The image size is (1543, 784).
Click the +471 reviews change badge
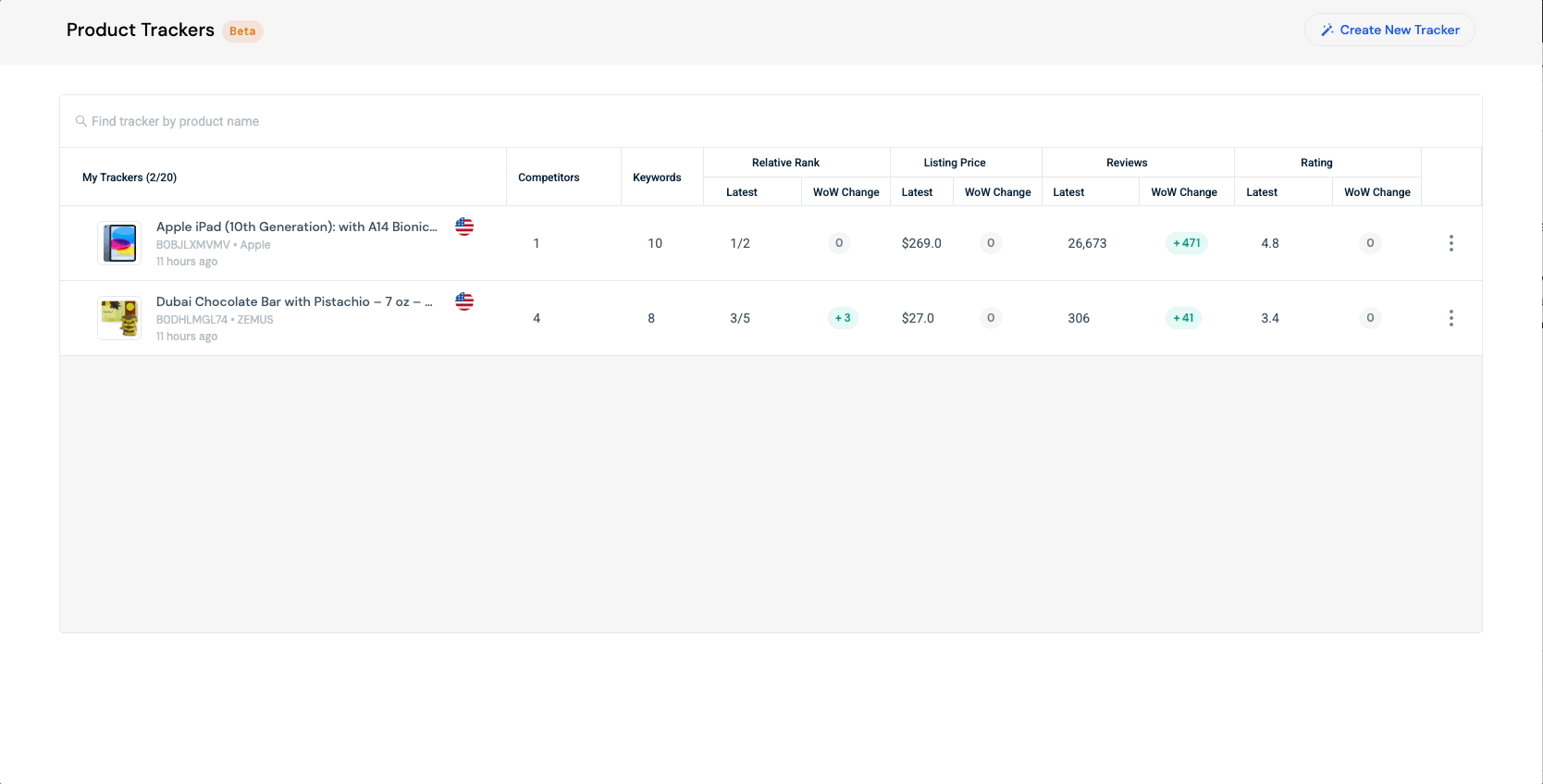point(1187,243)
